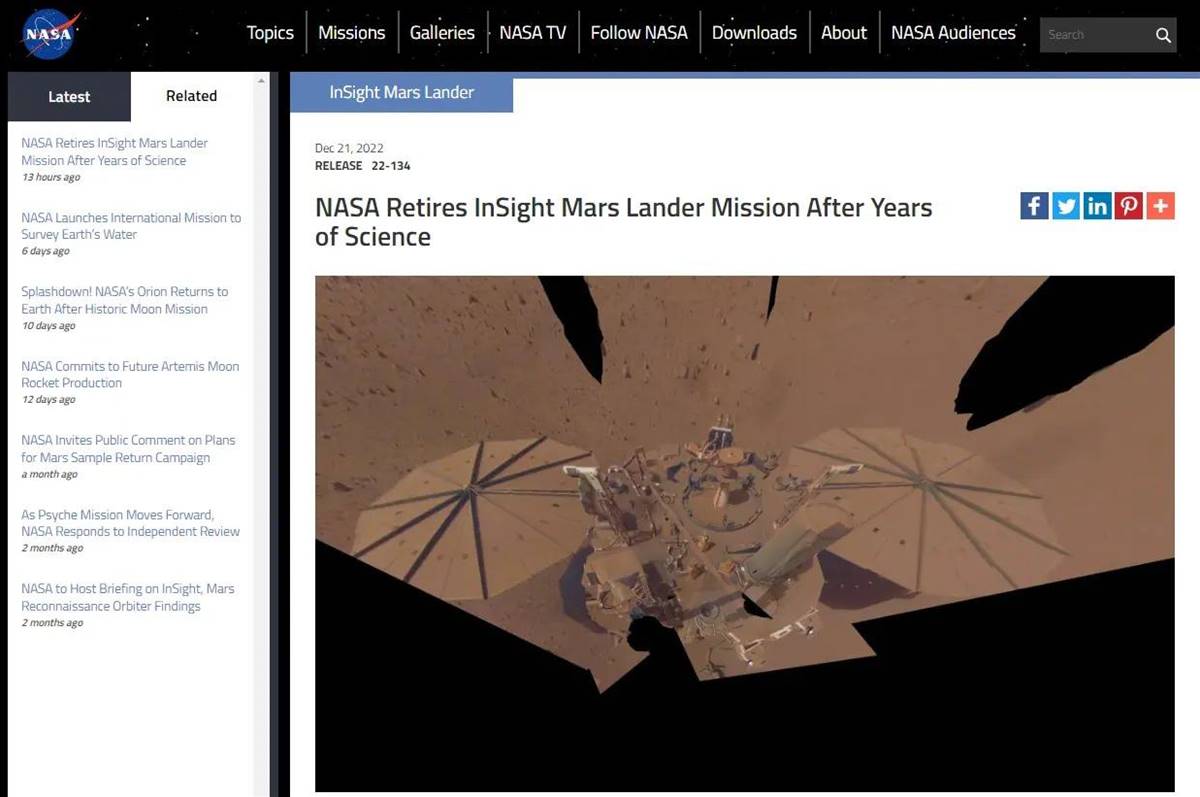The height and width of the screenshot is (797, 1200).
Task: Open the NASA Audiences menu
Action: click(x=953, y=33)
